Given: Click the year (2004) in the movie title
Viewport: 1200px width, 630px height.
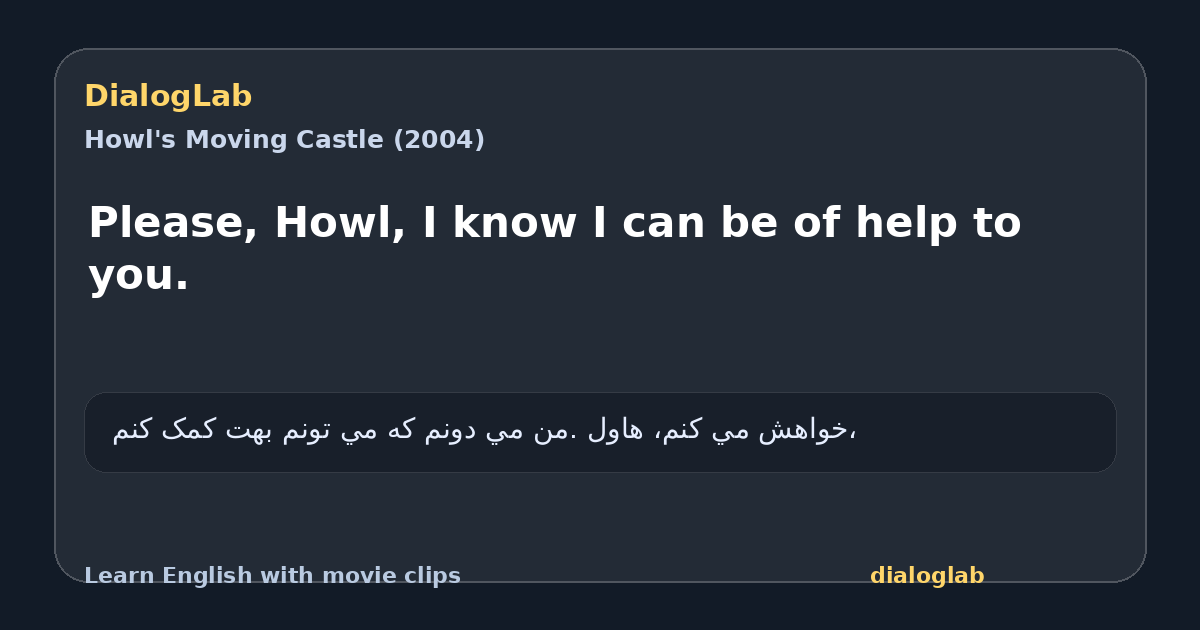Looking at the screenshot, I should [438, 140].
